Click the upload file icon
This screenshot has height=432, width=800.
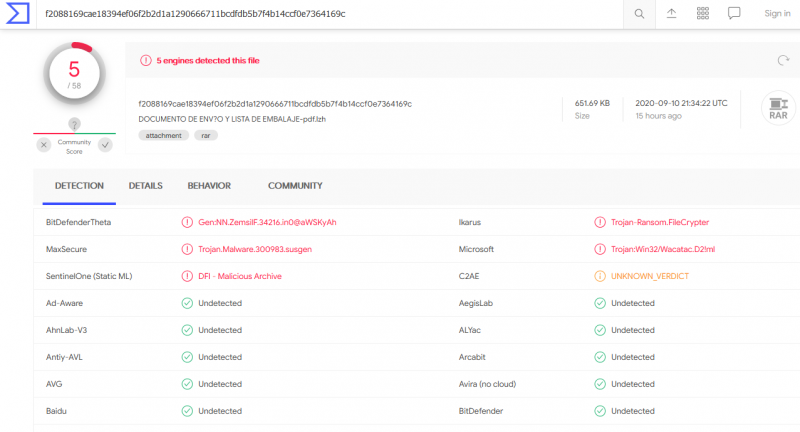coord(671,13)
